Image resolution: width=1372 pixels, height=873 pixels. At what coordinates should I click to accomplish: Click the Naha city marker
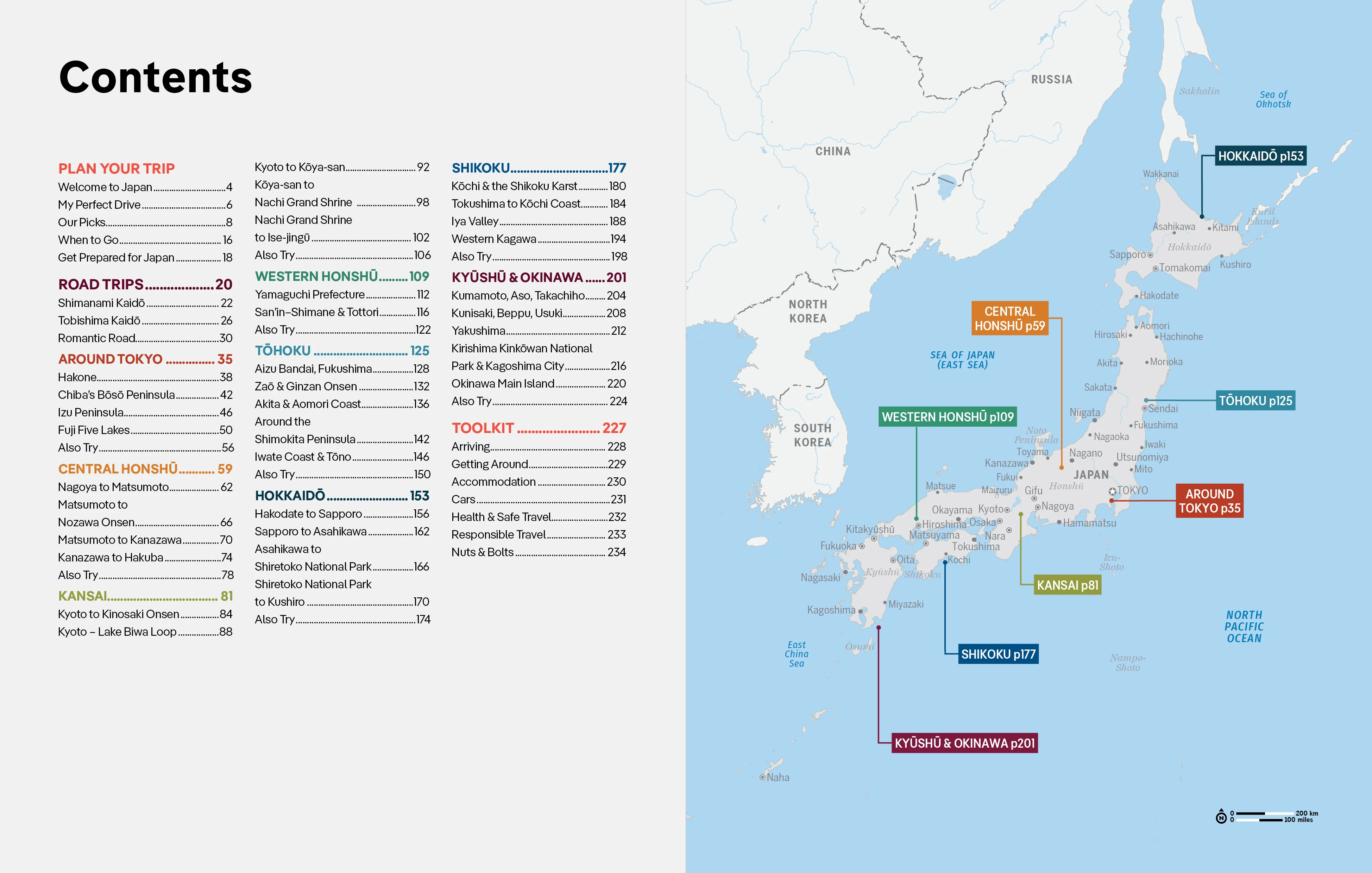click(762, 777)
